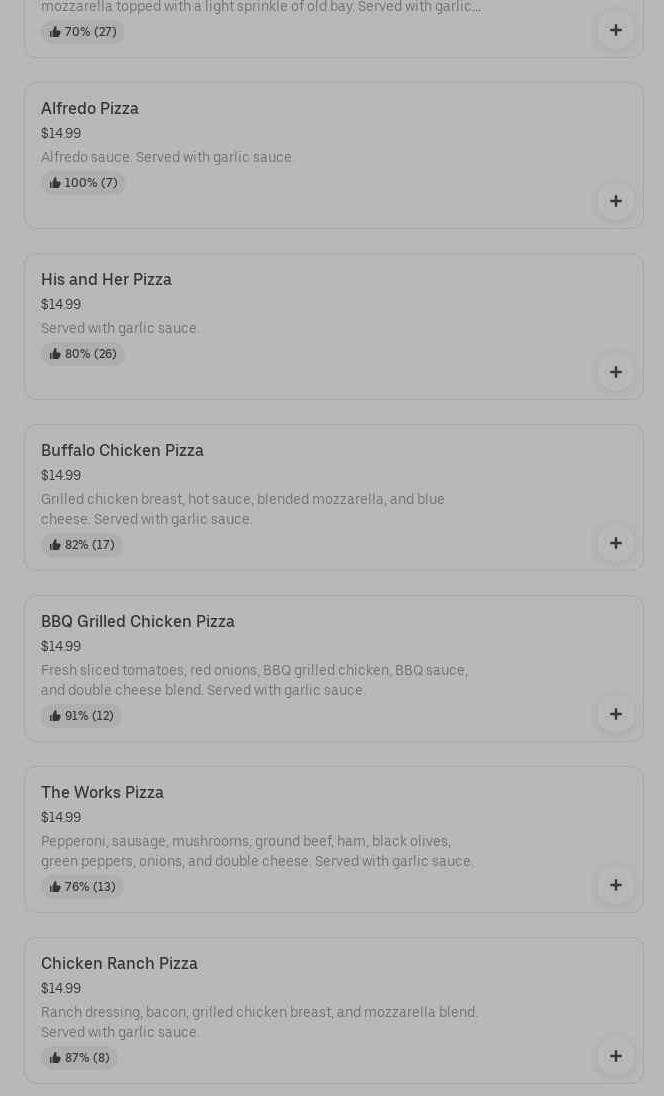Click the topmost plus add button

click(x=615, y=30)
